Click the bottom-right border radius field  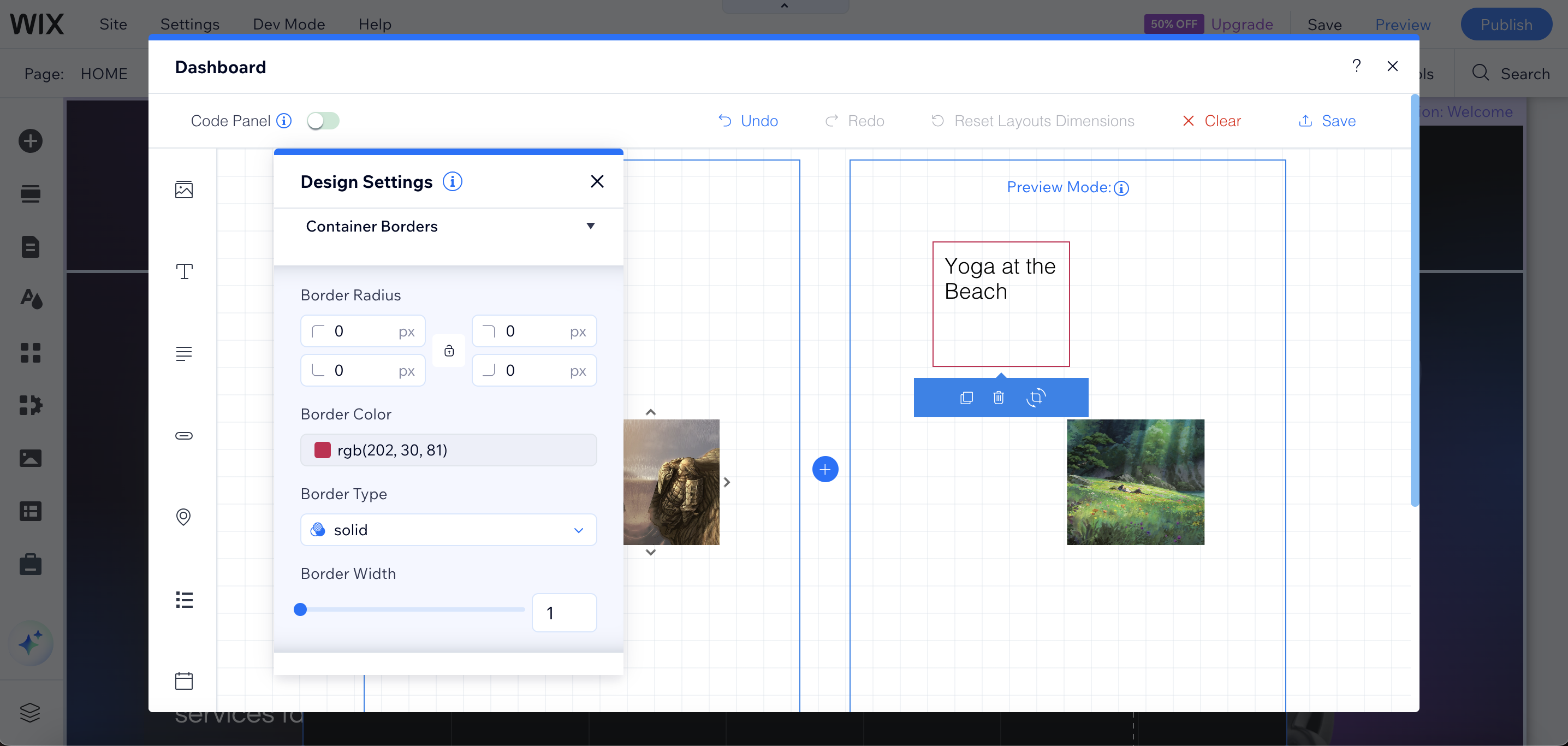[x=534, y=370]
